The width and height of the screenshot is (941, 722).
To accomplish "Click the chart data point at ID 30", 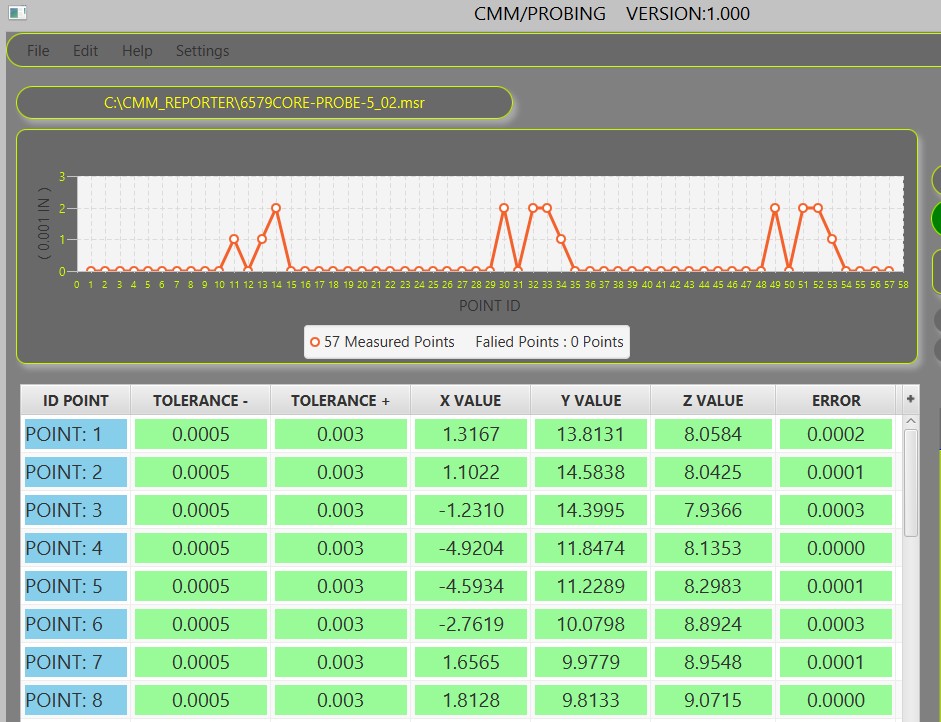I will 504,208.
